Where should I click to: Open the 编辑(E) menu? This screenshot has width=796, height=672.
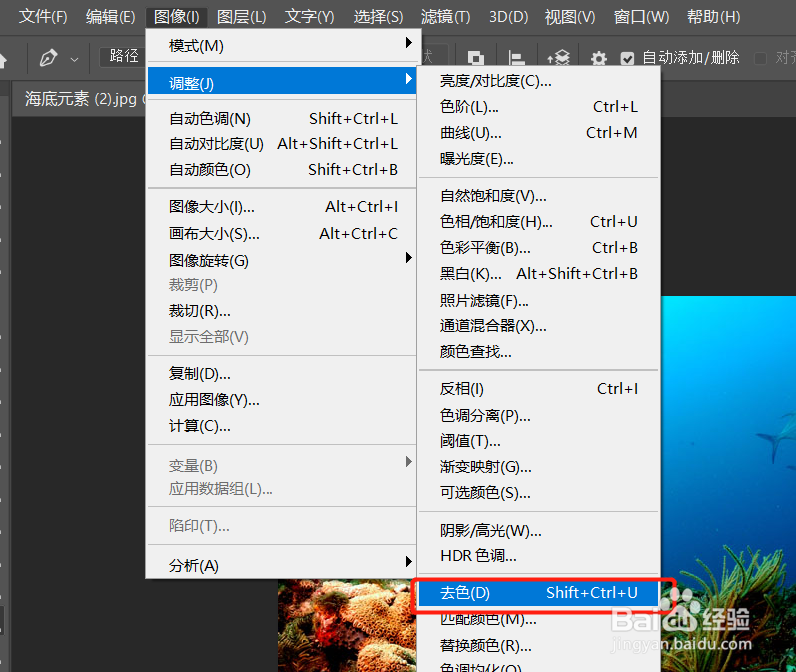pos(111,17)
